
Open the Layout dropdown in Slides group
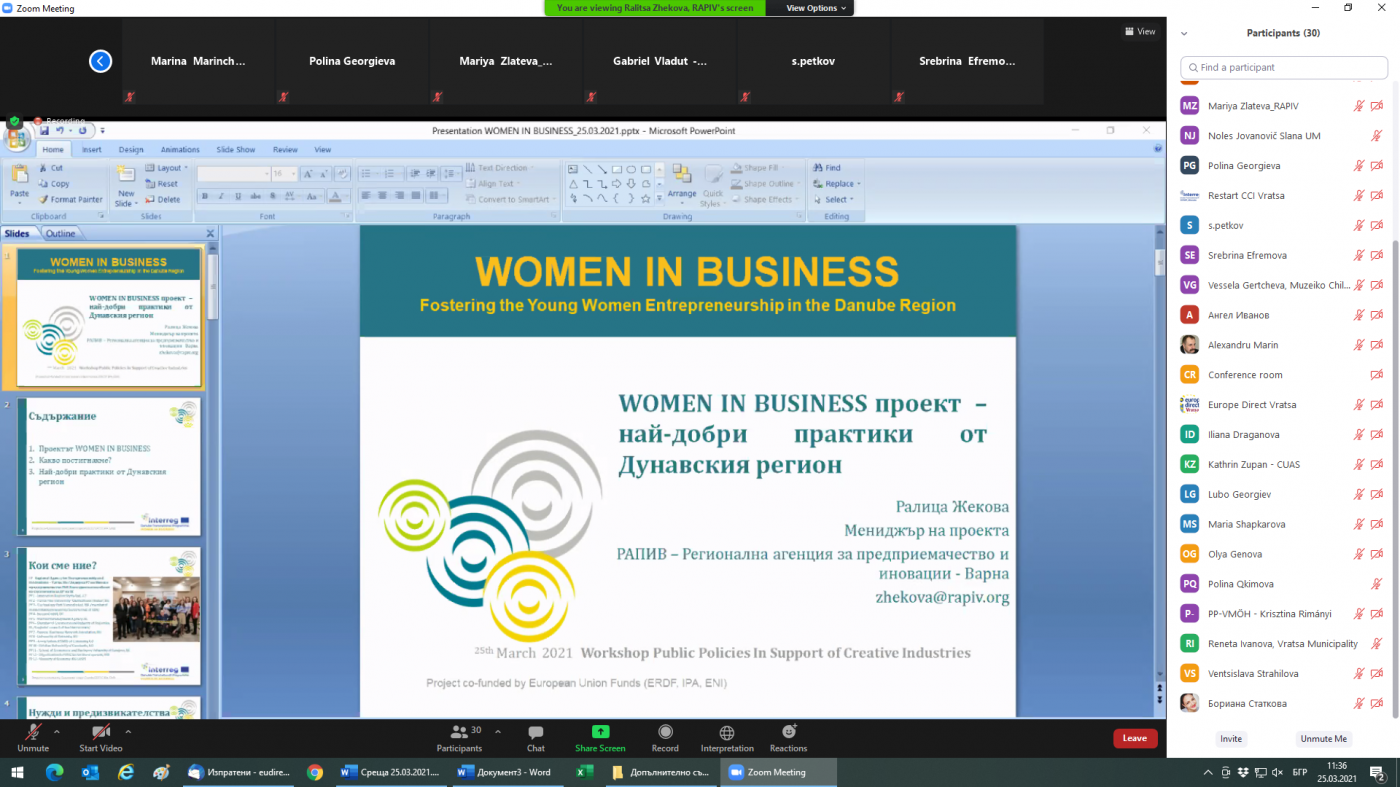coord(165,168)
